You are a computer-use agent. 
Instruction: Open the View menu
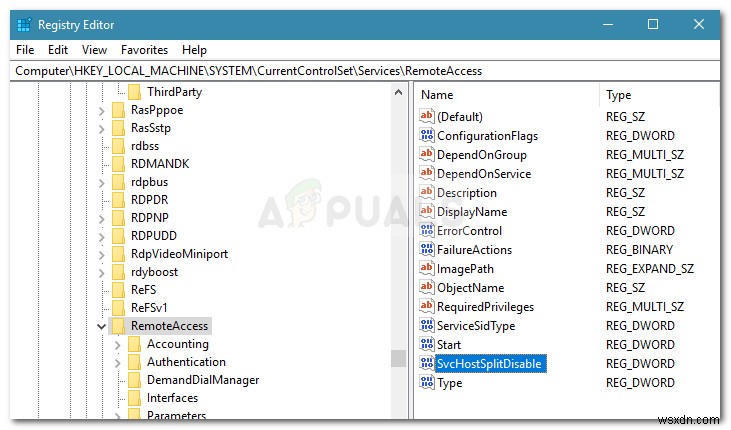tap(94, 50)
